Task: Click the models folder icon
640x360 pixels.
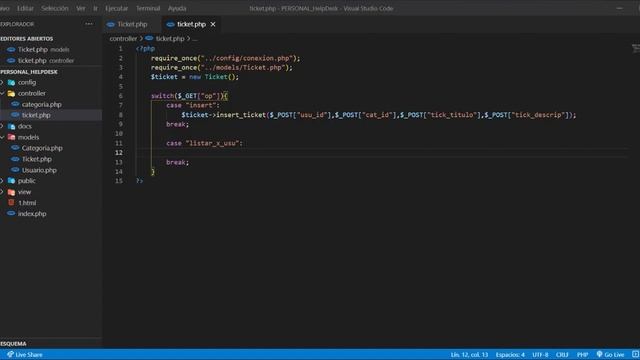Action: pos(11,137)
